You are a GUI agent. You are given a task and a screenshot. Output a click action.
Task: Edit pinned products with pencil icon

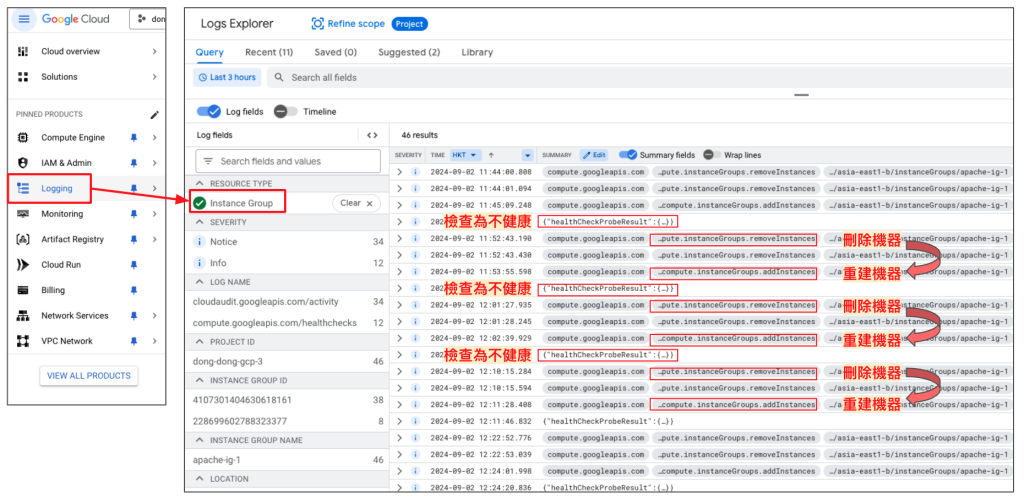pos(154,114)
